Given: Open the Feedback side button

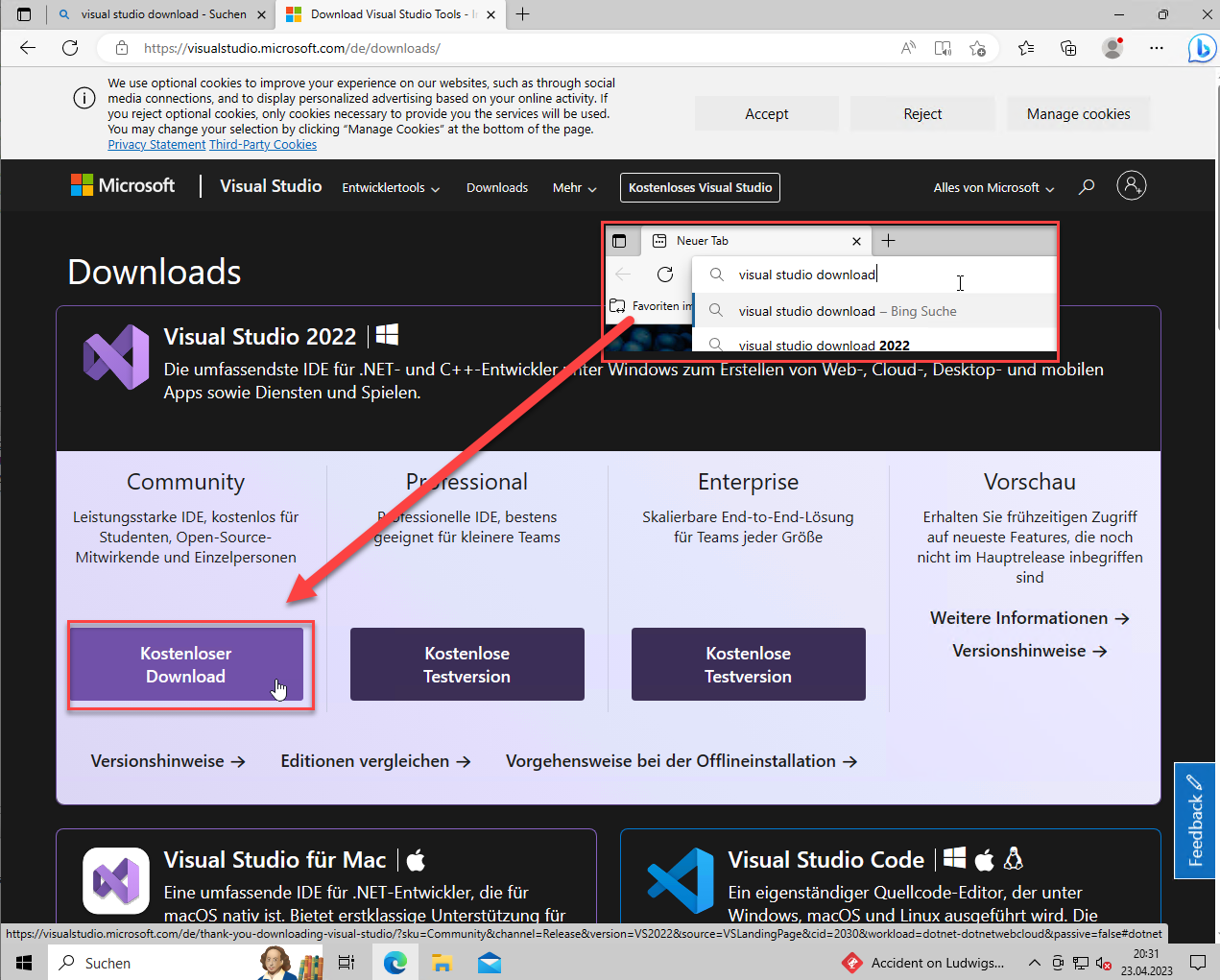Looking at the screenshot, I should (x=1195, y=821).
